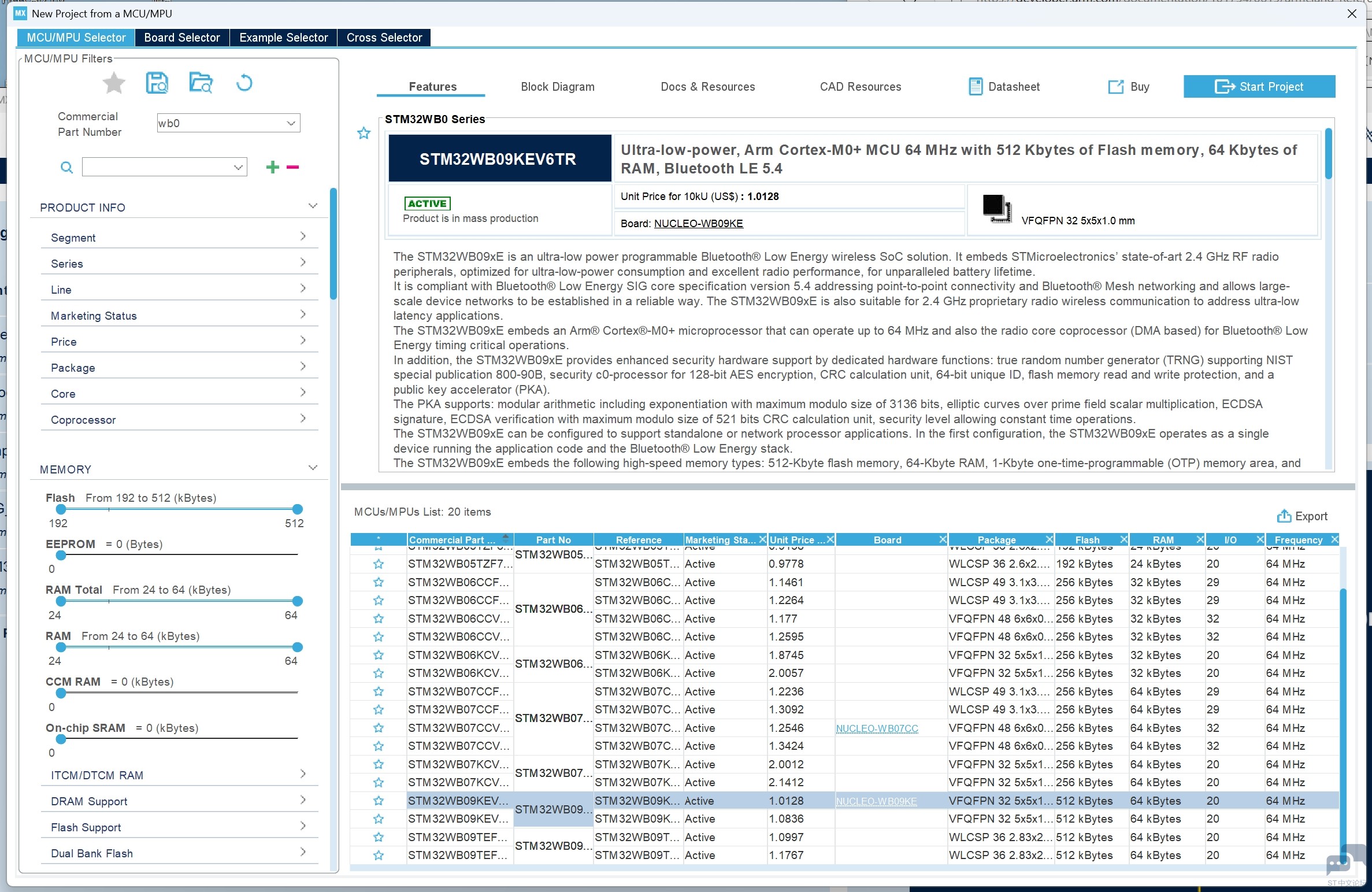Remove the Package column with its X

(1050, 539)
